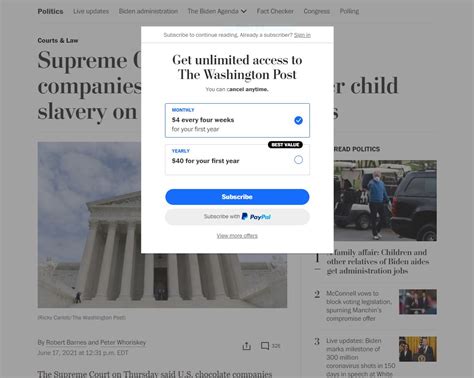Click the View more offers link

pyautogui.click(x=237, y=236)
